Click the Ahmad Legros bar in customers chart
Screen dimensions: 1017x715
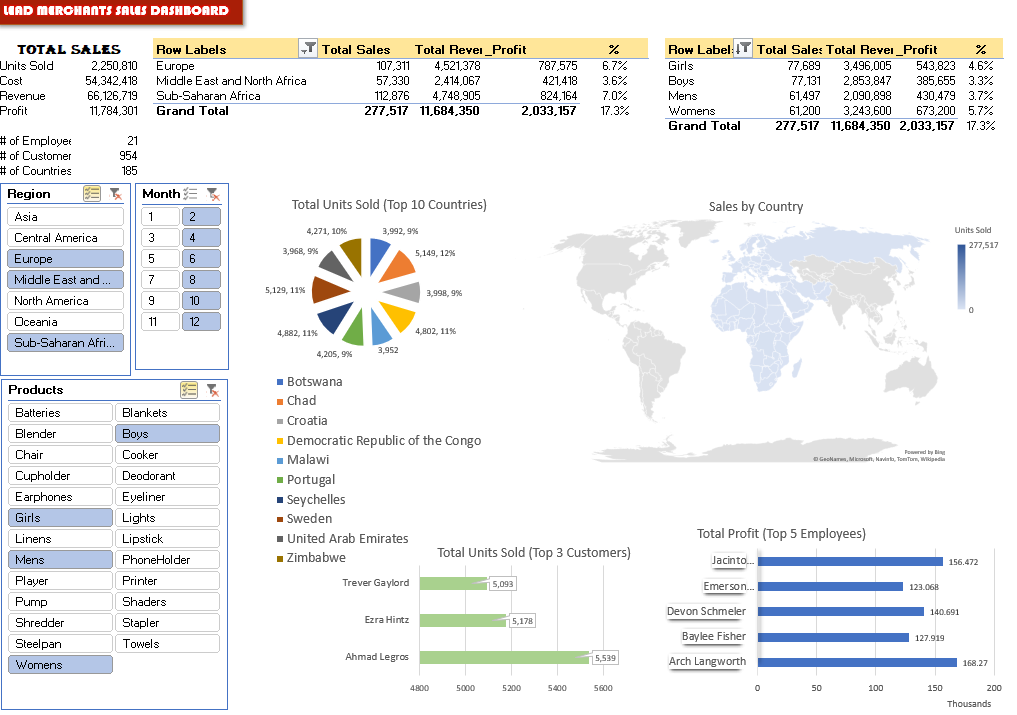pyautogui.click(x=504, y=658)
